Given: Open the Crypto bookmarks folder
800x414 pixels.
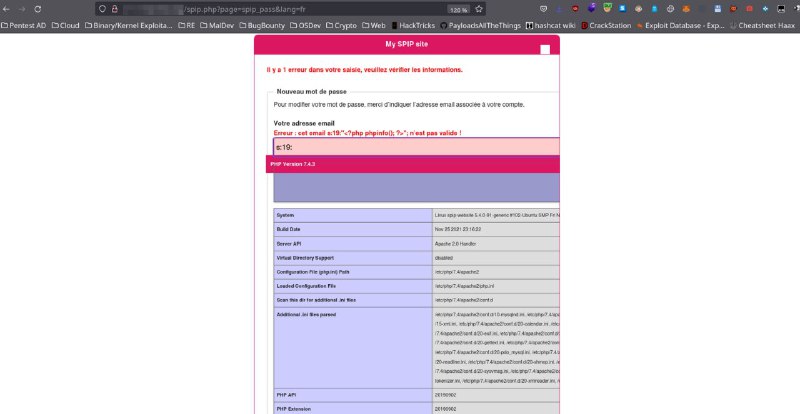Looking at the screenshot, I should [x=341, y=25].
